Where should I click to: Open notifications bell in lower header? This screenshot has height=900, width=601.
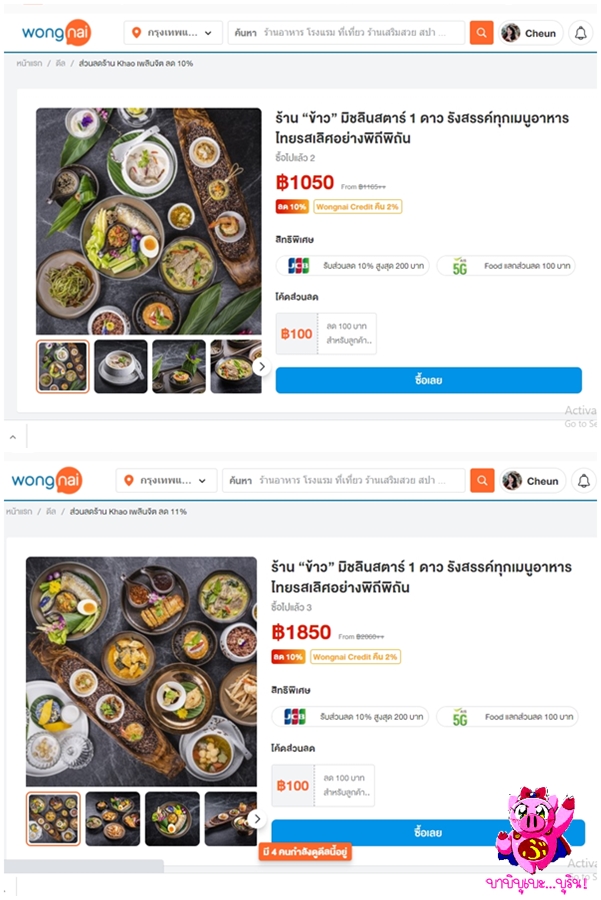pyautogui.click(x=583, y=481)
